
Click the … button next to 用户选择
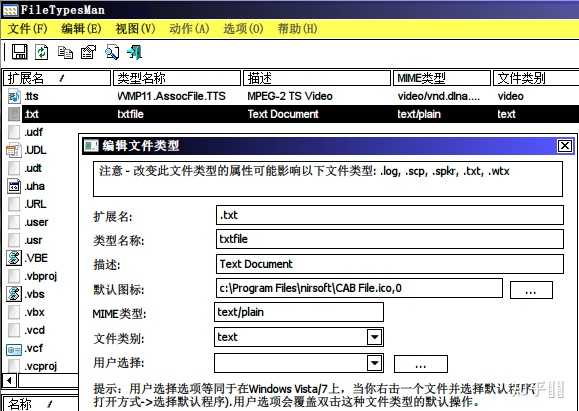point(421,364)
